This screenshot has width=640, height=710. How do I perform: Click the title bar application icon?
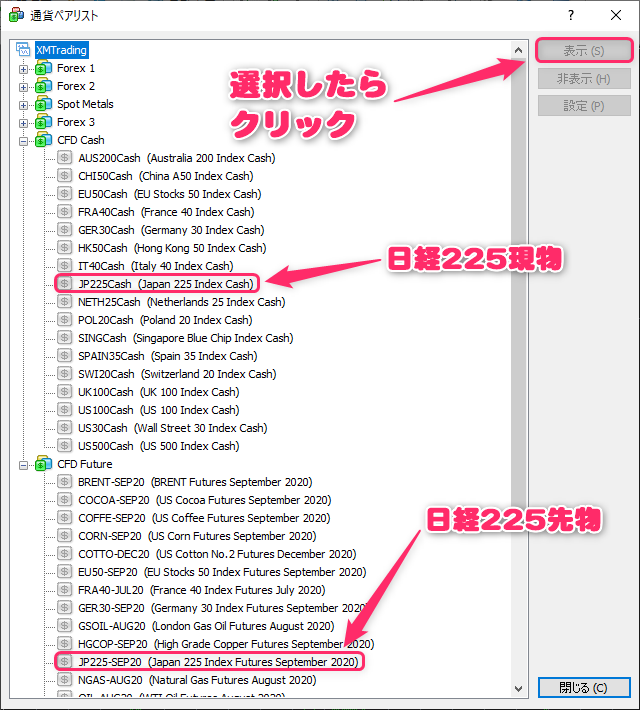pos(16,15)
